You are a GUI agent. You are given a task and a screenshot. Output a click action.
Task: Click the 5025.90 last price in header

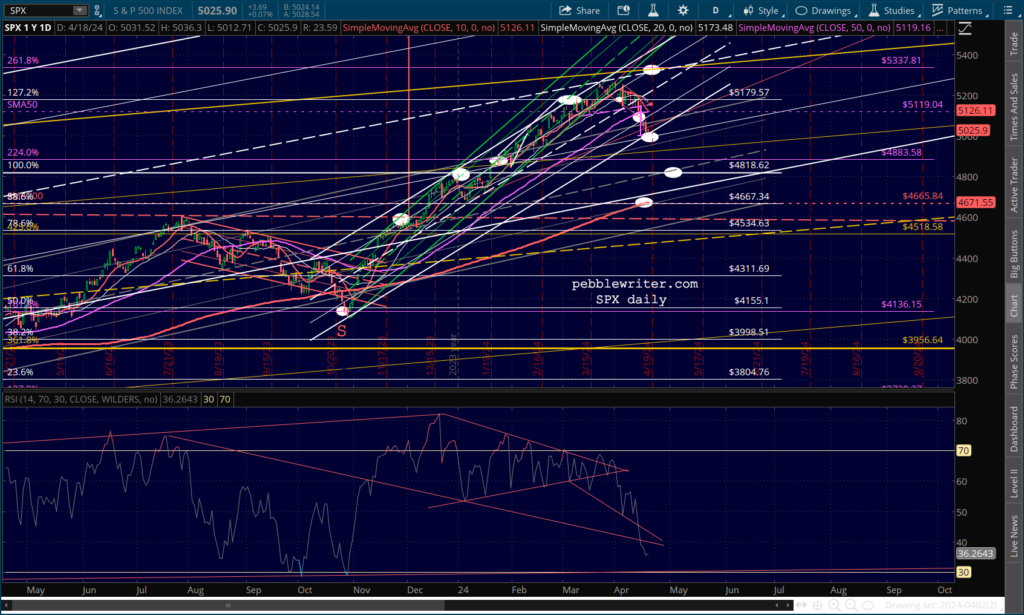[x=217, y=10]
